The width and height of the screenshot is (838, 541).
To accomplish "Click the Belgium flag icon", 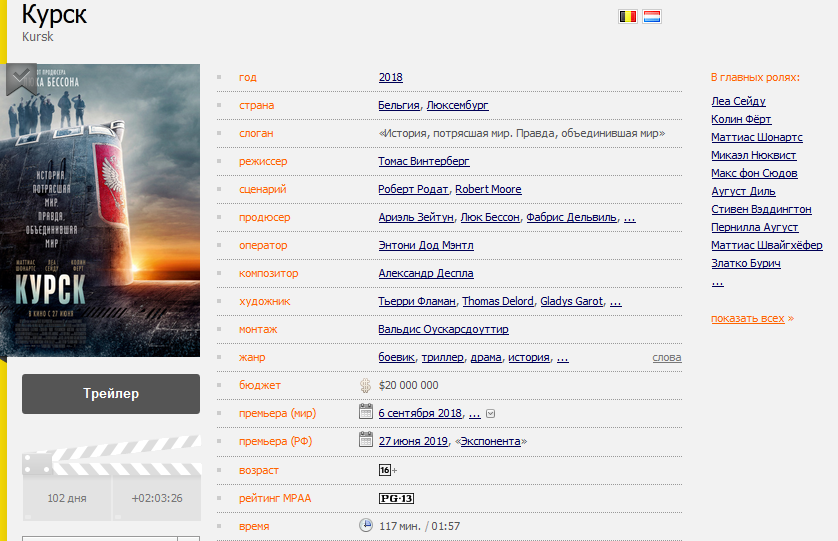I will (x=628, y=17).
